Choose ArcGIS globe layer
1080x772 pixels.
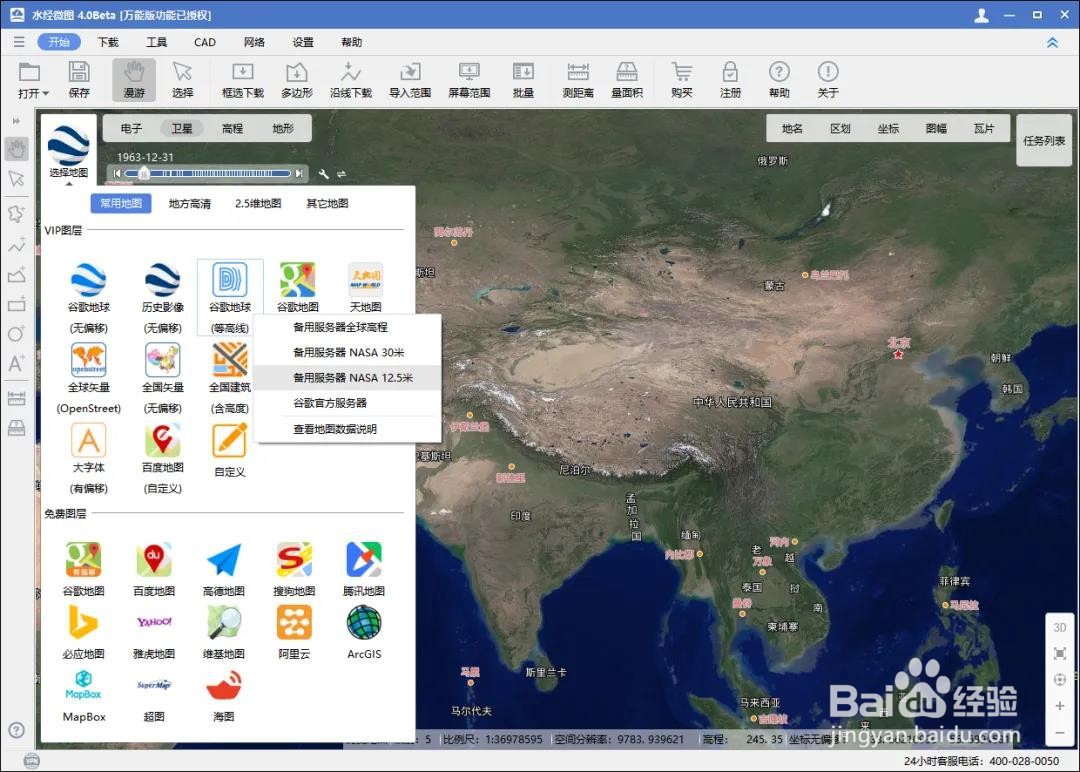364,632
